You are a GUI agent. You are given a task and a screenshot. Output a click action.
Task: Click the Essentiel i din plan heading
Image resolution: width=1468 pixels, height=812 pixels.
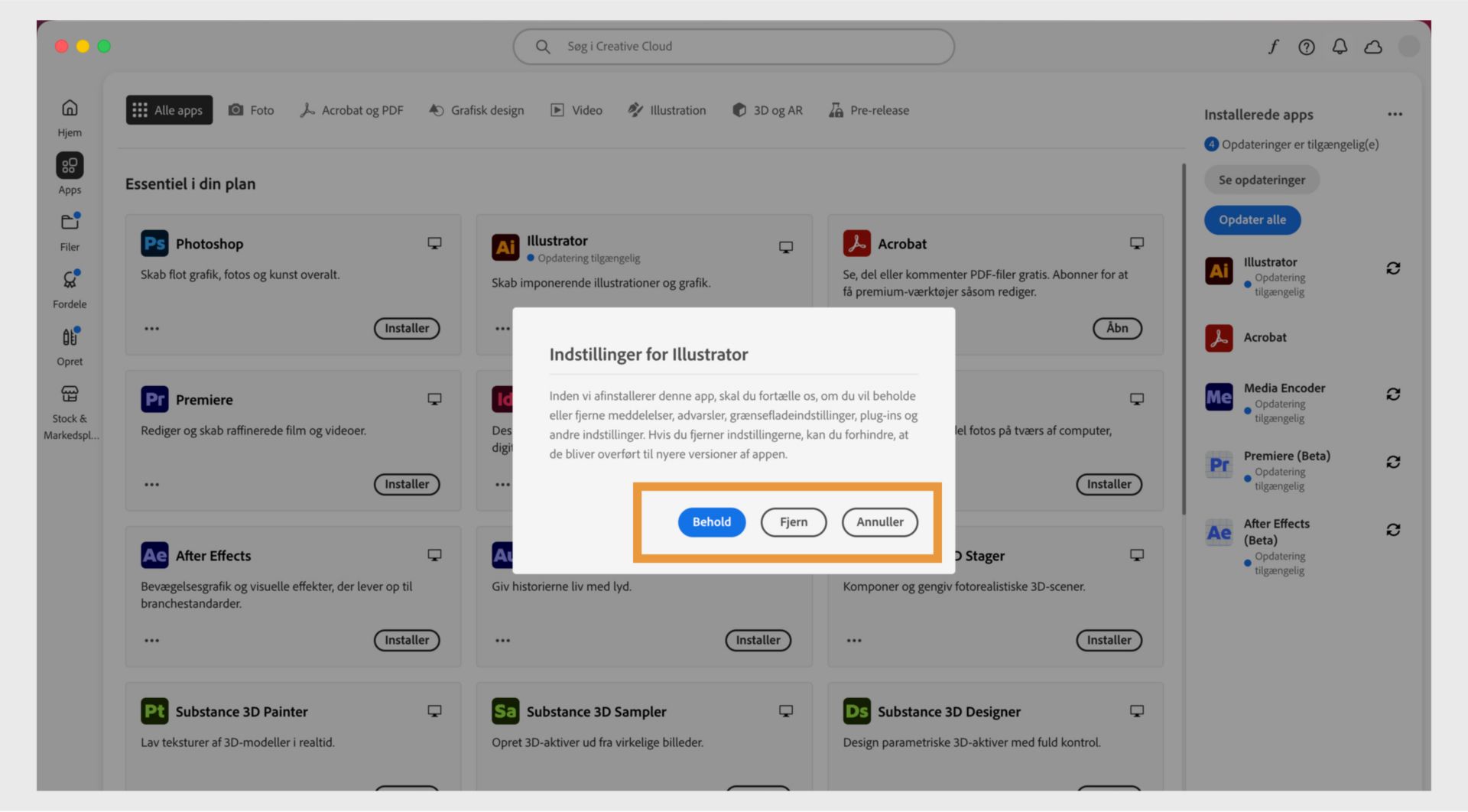click(x=190, y=184)
